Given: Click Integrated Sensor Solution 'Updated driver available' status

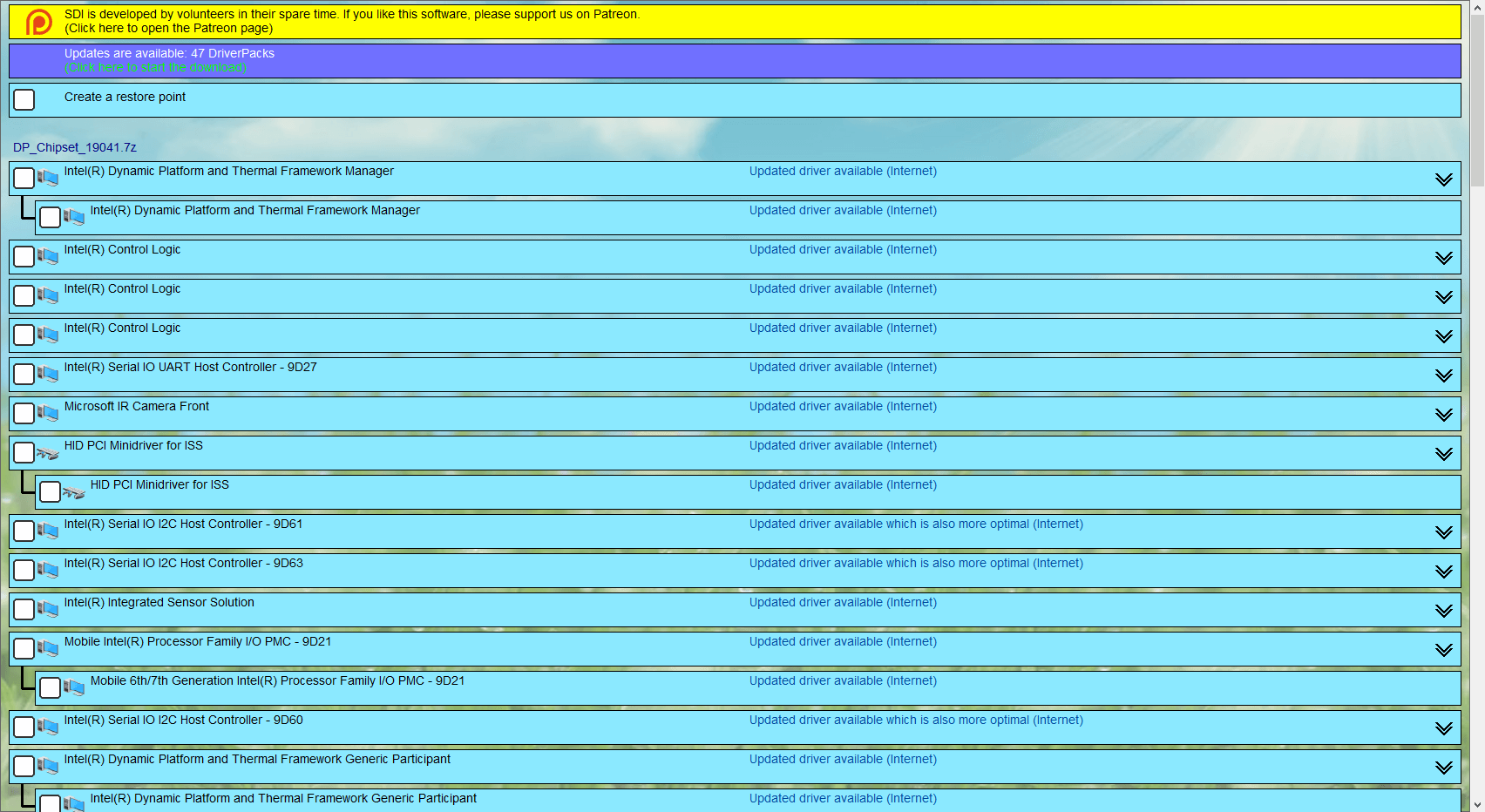Looking at the screenshot, I should tap(843, 602).
